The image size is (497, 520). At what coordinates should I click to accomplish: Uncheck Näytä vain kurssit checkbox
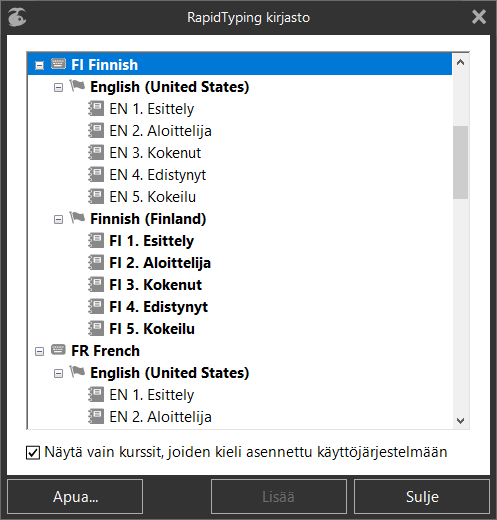pos(33,453)
